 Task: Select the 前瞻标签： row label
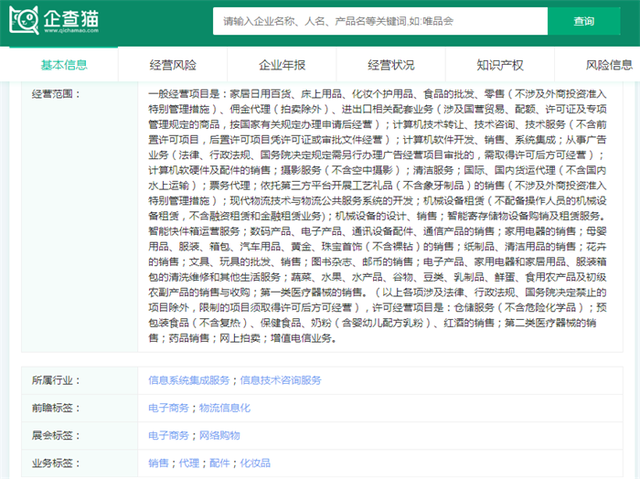[56, 408]
